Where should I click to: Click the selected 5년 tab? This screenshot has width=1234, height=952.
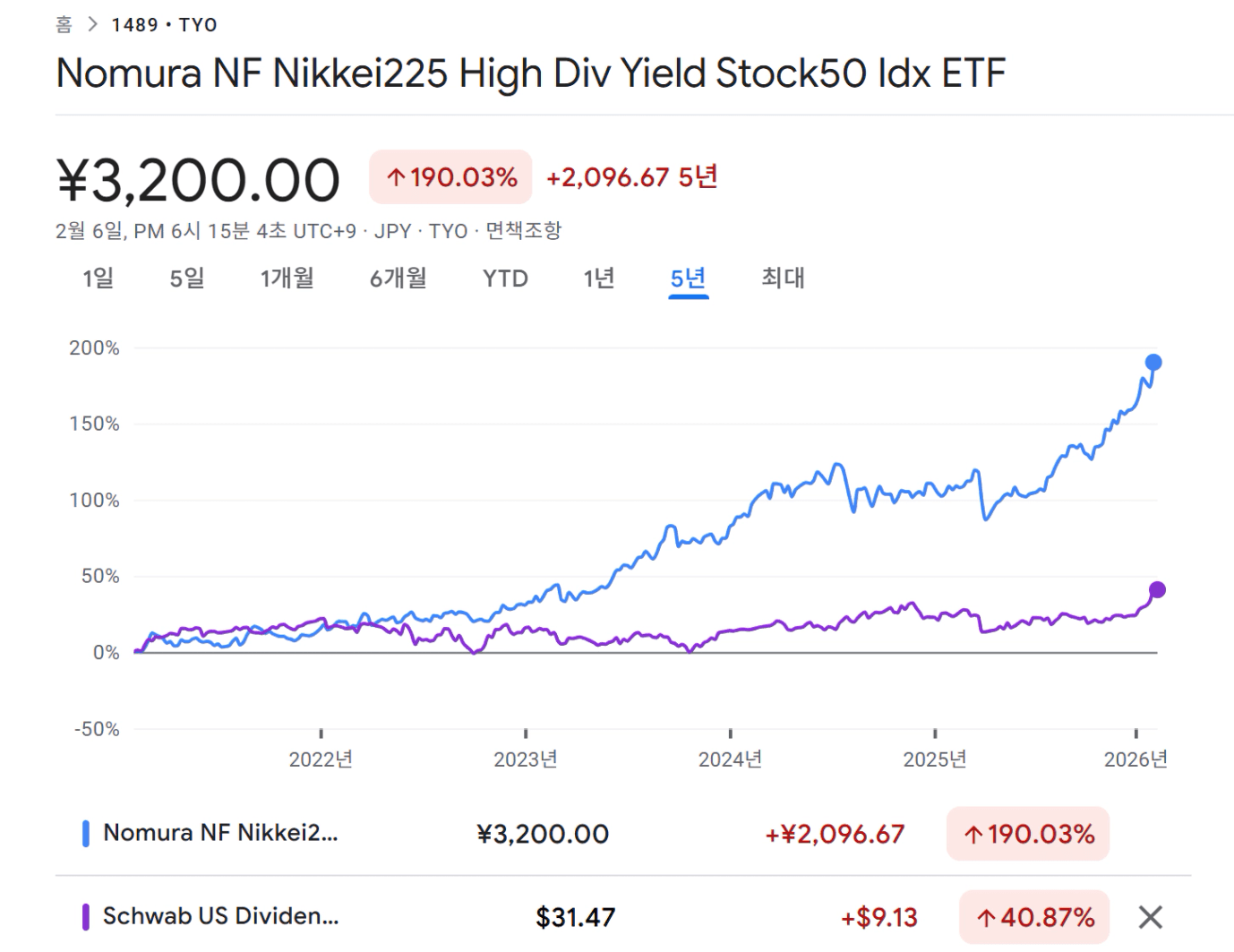coord(689,279)
